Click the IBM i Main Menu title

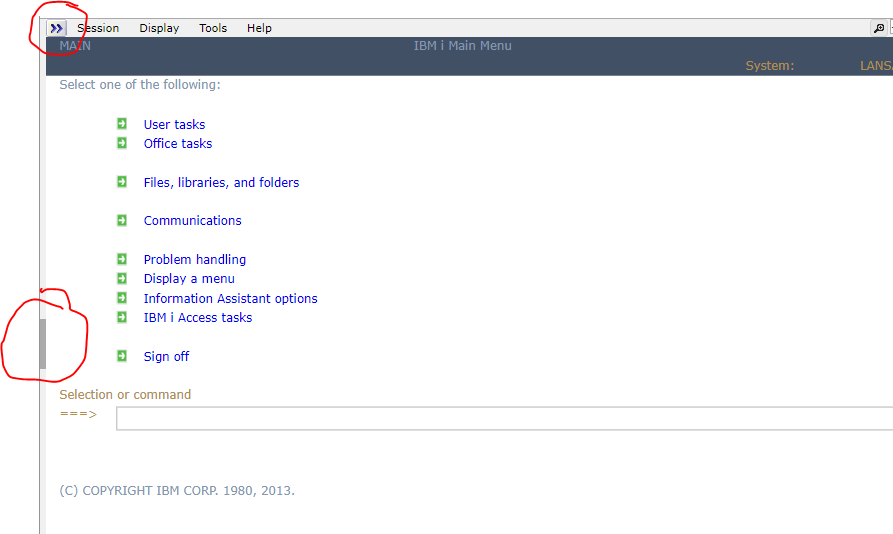click(462, 46)
